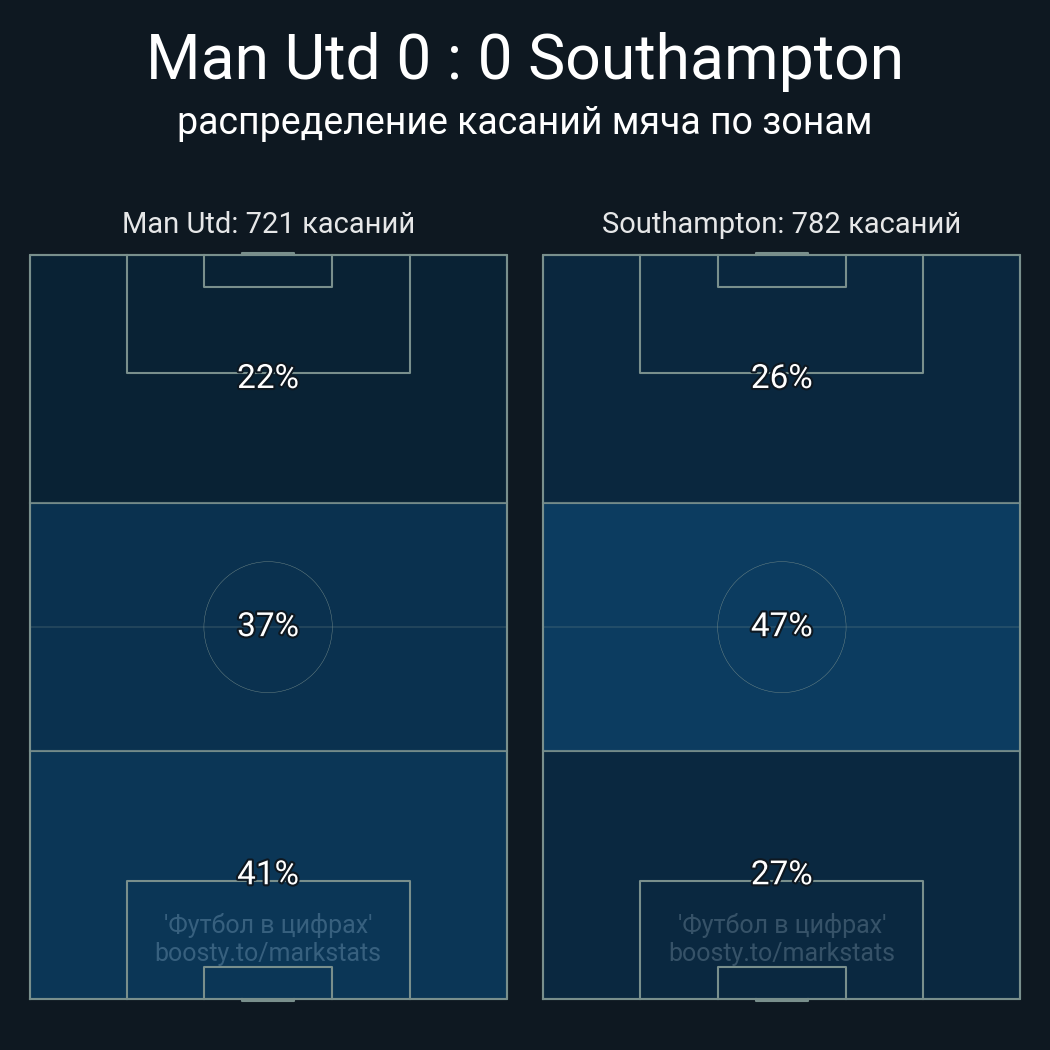This screenshot has width=1050, height=1050.
Task: Select Southampton's 27% defensive zone label
Action: pos(781,873)
